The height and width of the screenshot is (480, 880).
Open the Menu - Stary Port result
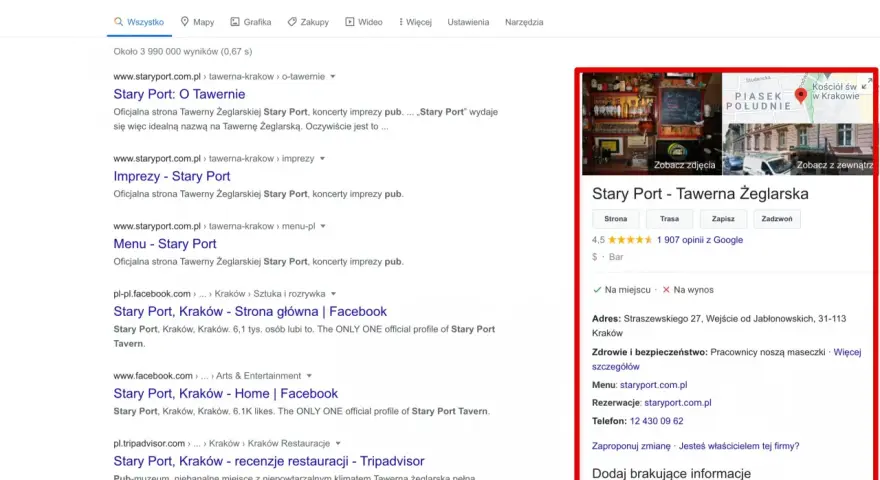point(165,244)
